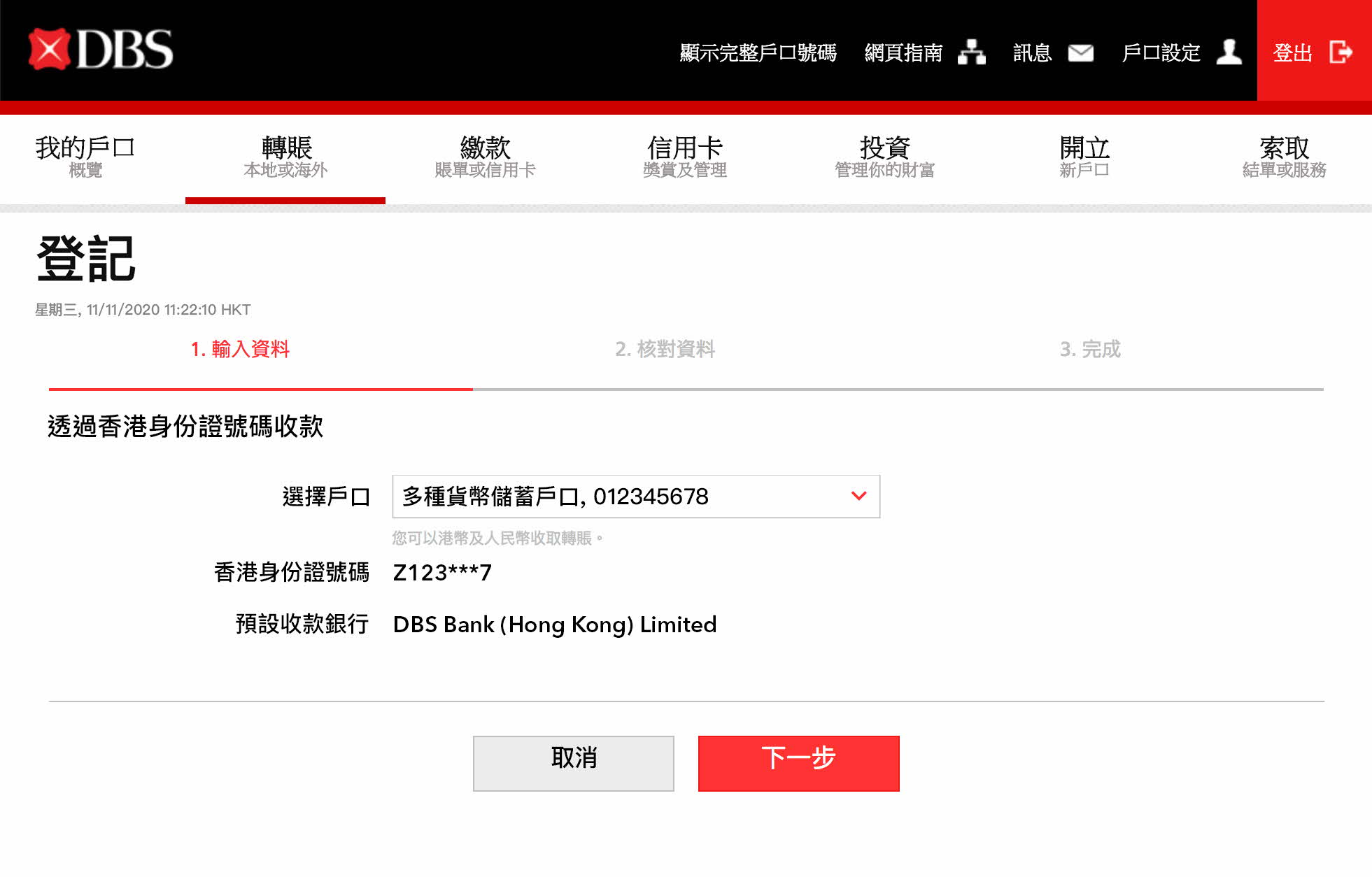Open the 選擇戶口 account combo box
The width and height of the screenshot is (1372, 877).
pyautogui.click(x=636, y=497)
